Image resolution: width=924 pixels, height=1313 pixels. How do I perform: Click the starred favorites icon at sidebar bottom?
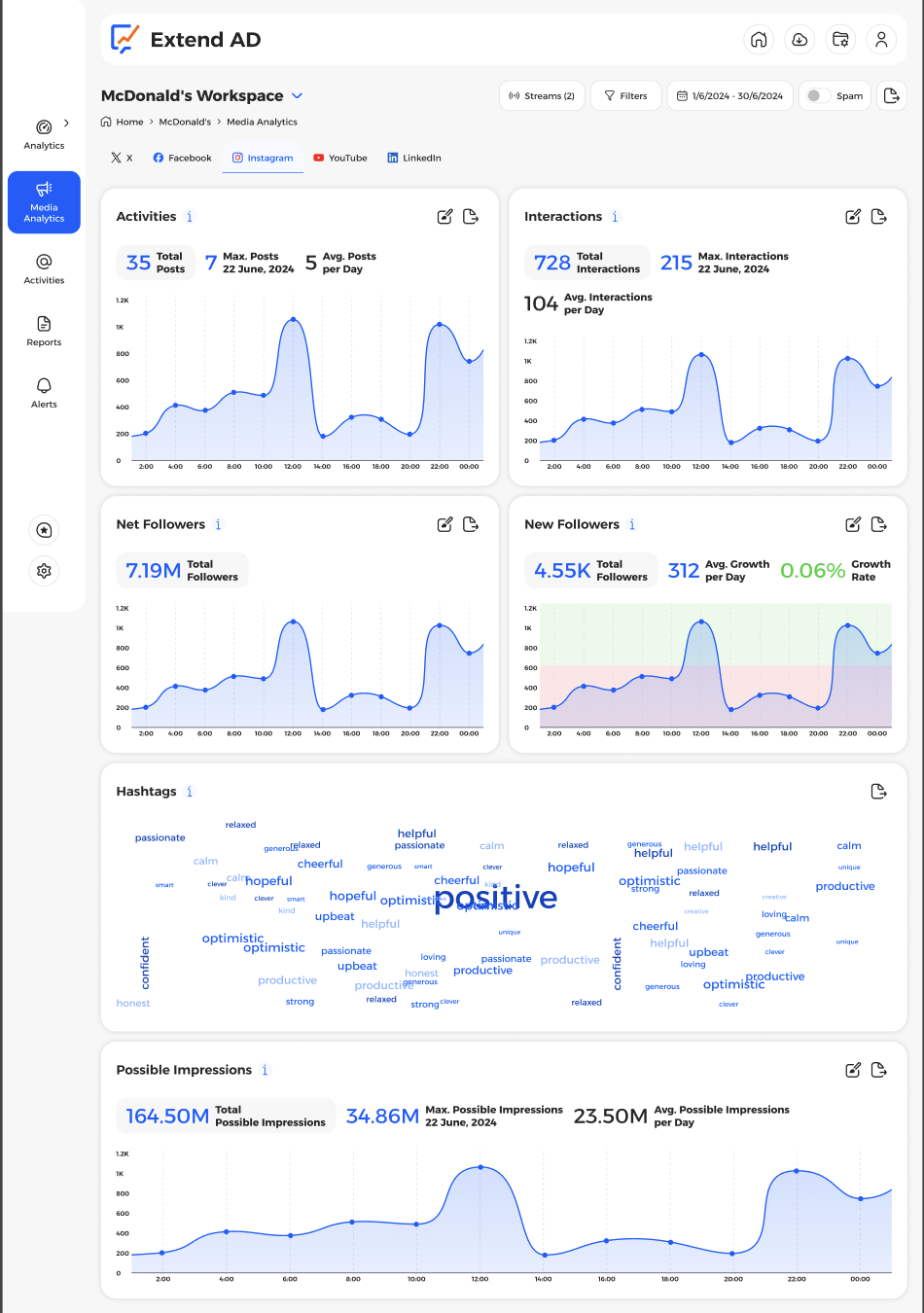44,530
